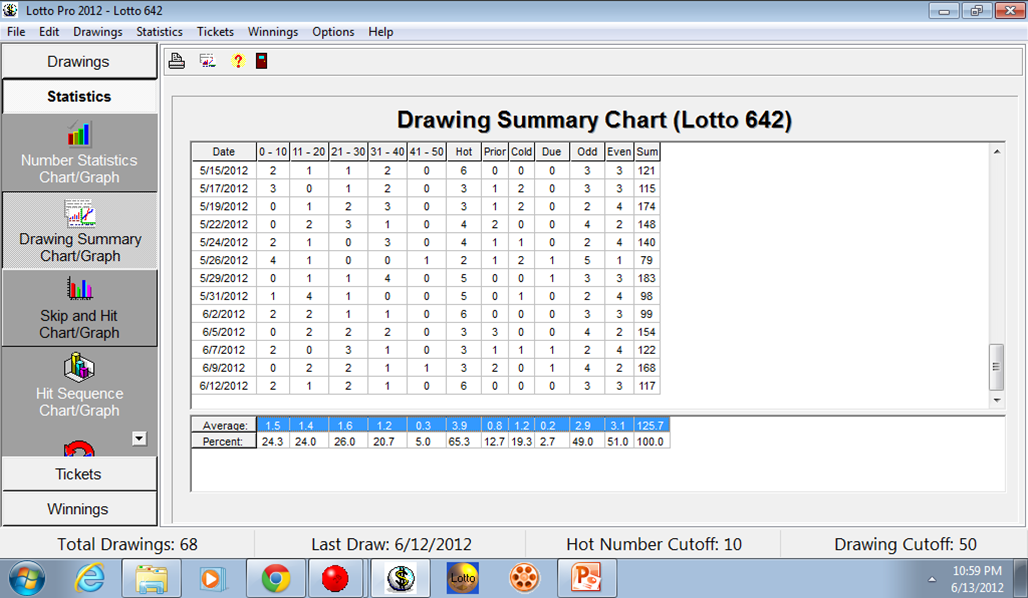Click the 5/26/2012 date cell
Image resolution: width=1028 pixels, height=598 pixels.
(x=224, y=260)
